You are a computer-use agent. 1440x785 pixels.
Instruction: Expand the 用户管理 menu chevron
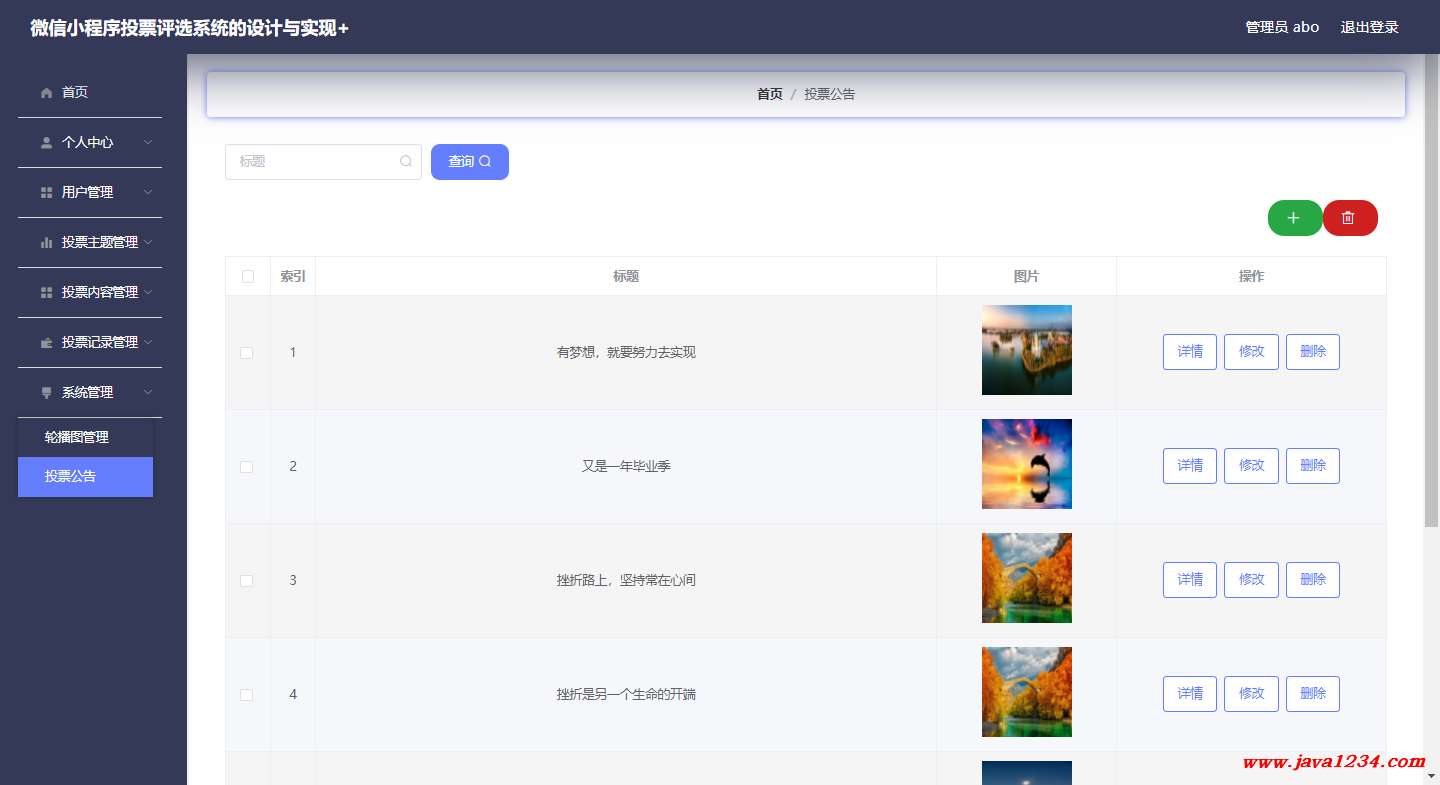(148, 193)
